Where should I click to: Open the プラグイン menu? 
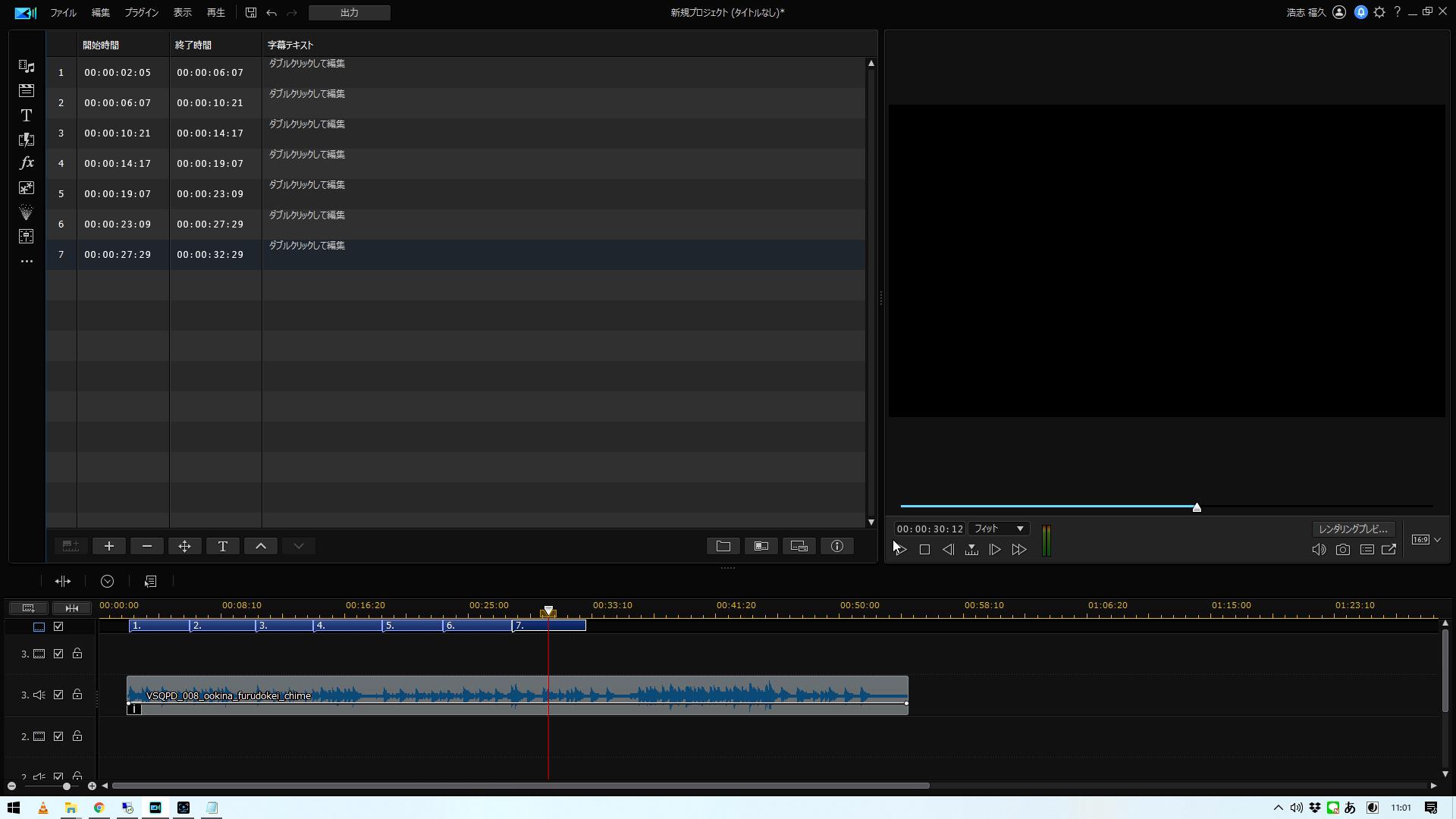[x=141, y=13]
